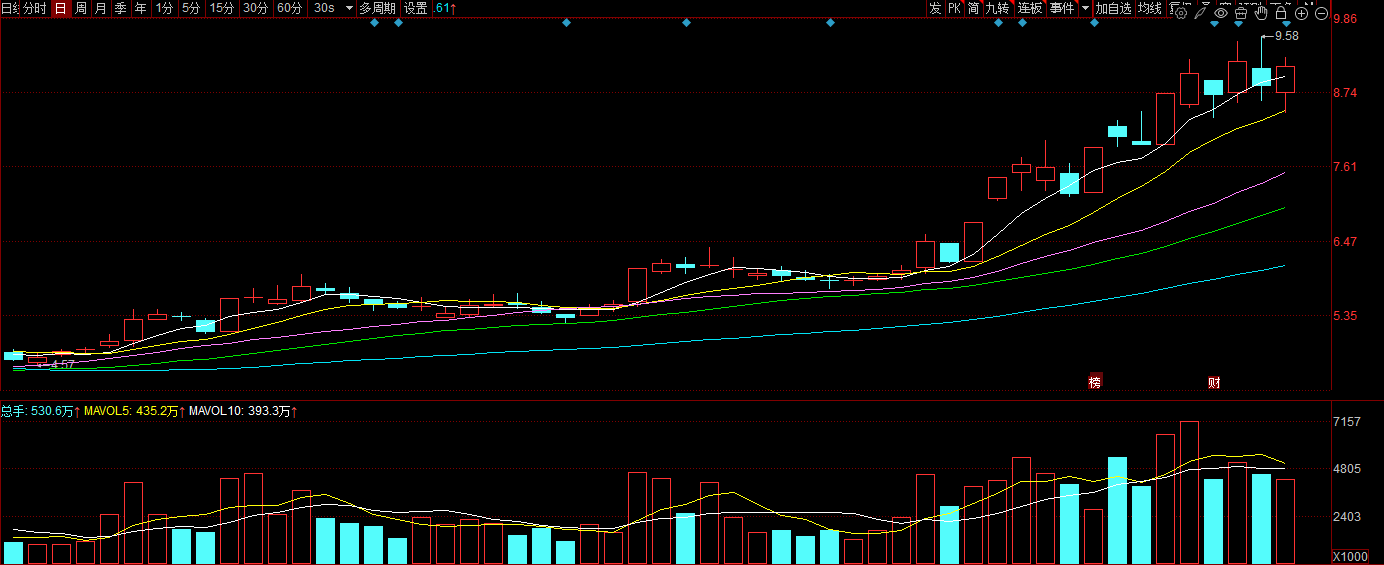Expand dropdown arrow next to 事件

pyautogui.click(x=1085, y=8)
